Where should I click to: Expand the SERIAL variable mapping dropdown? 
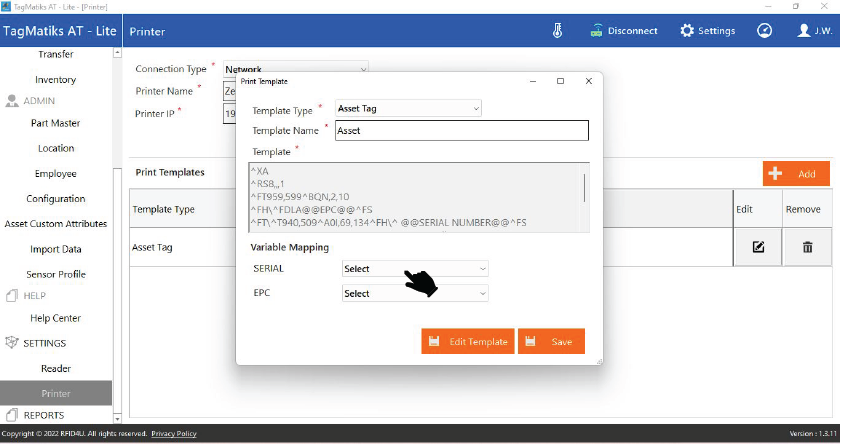tap(415, 269)
